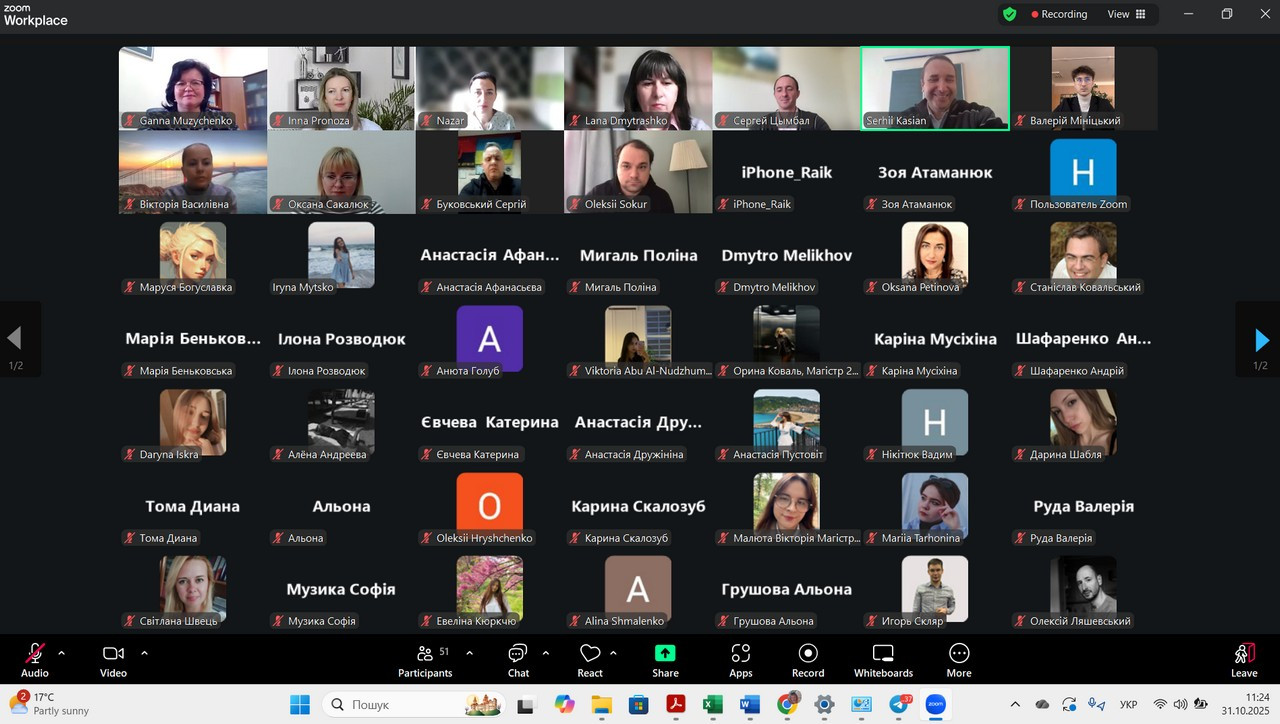Open the Chat panel
The width and height of the screenshot is (1280, 724).
[518, 660]
